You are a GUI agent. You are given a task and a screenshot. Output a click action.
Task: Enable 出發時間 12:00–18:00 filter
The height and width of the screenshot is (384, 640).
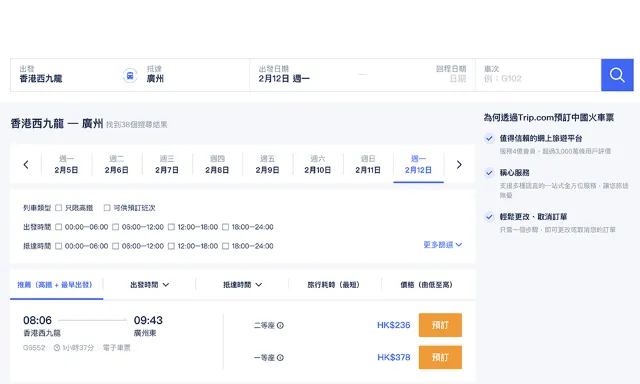(171, 227)
